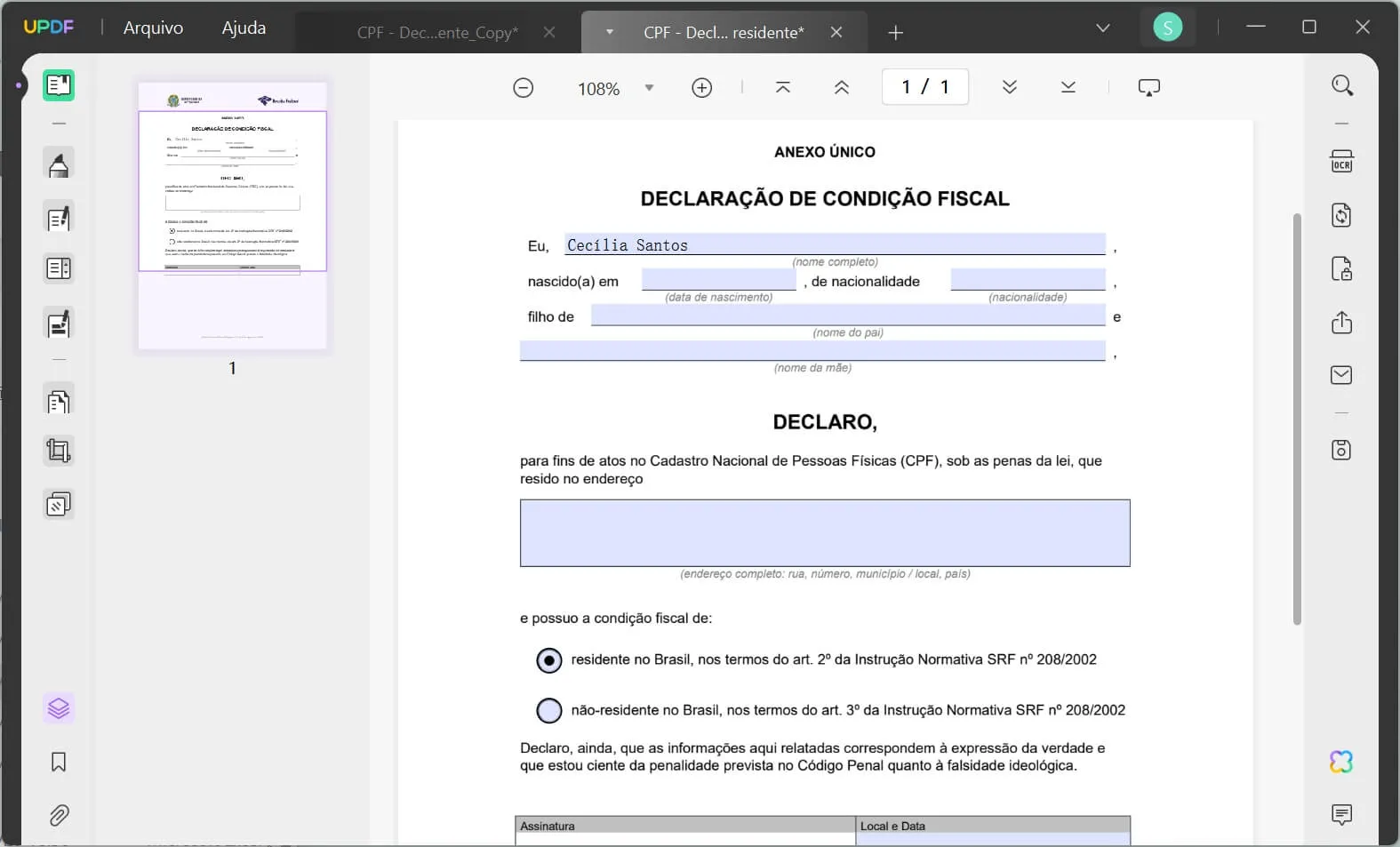Go to the next page
Image resolution: width=1400 pixels, height=847 pixels.
(x=1010, y=87)
